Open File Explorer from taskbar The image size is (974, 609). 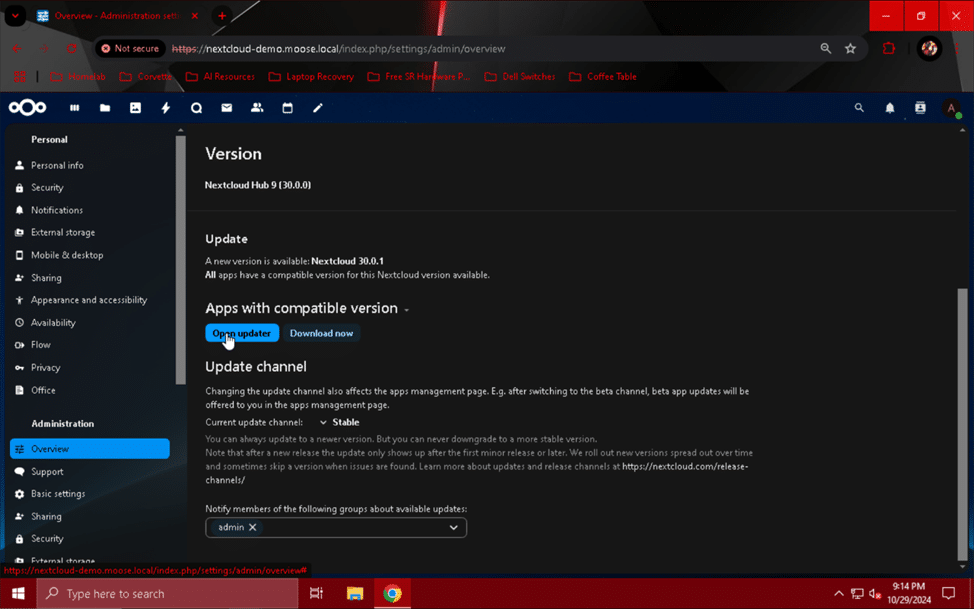(x=355, y=593)
